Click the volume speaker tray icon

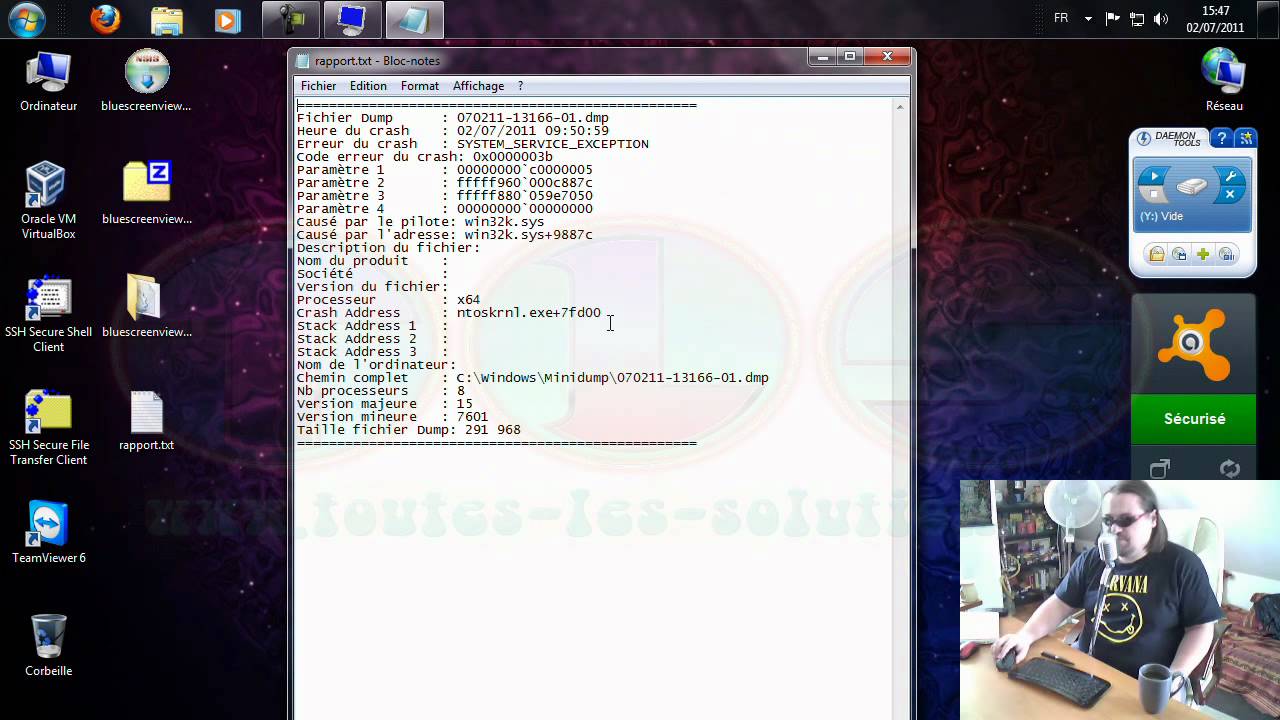pos(1161,19)
